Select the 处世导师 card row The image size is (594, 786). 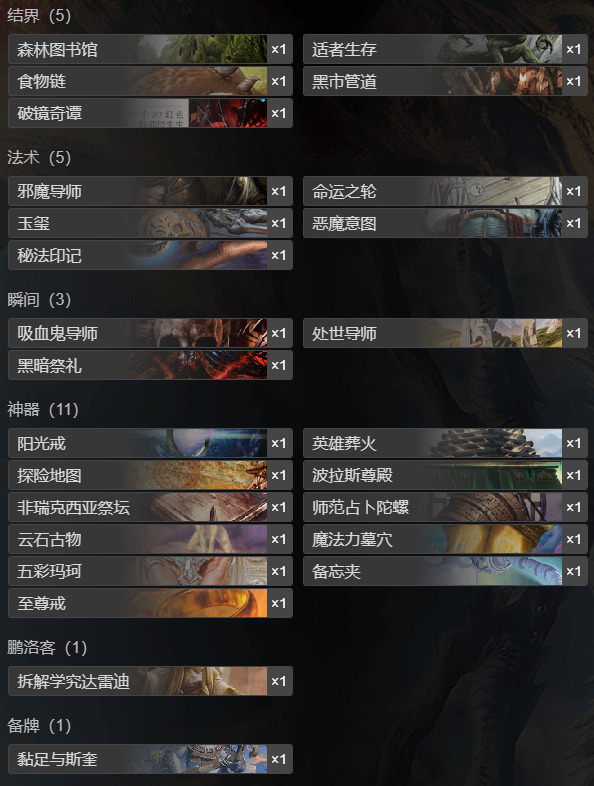[x=445, y=333]
